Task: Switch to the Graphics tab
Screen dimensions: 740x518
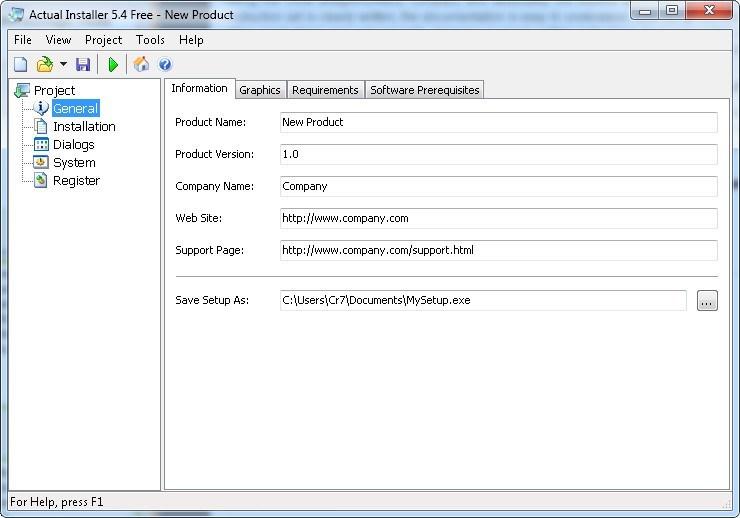Action: (260, 90)
